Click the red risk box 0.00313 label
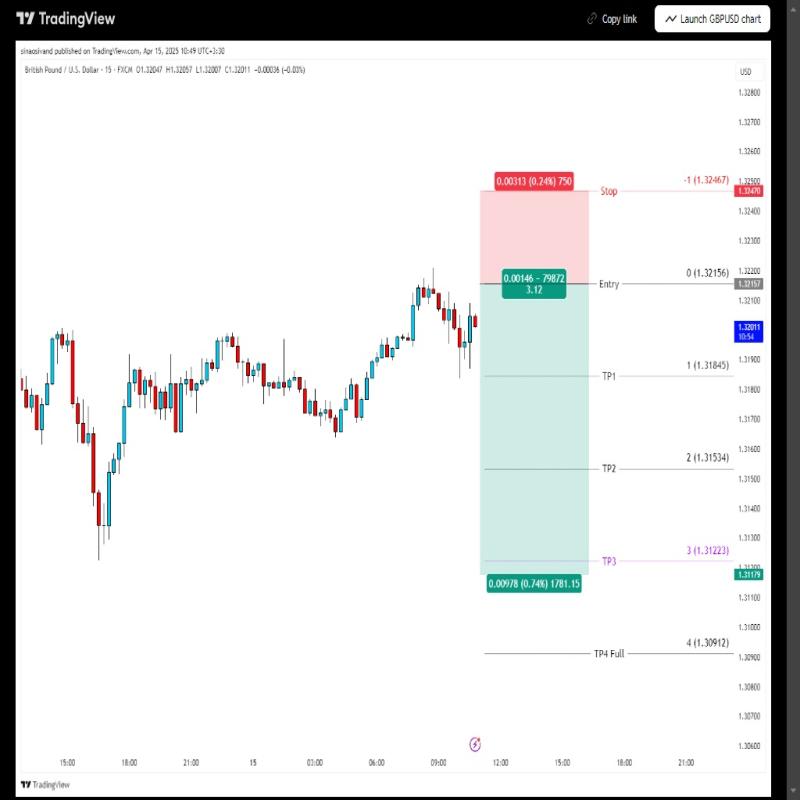The height and width of the screenshot is (800, 800). pos(534,181)
